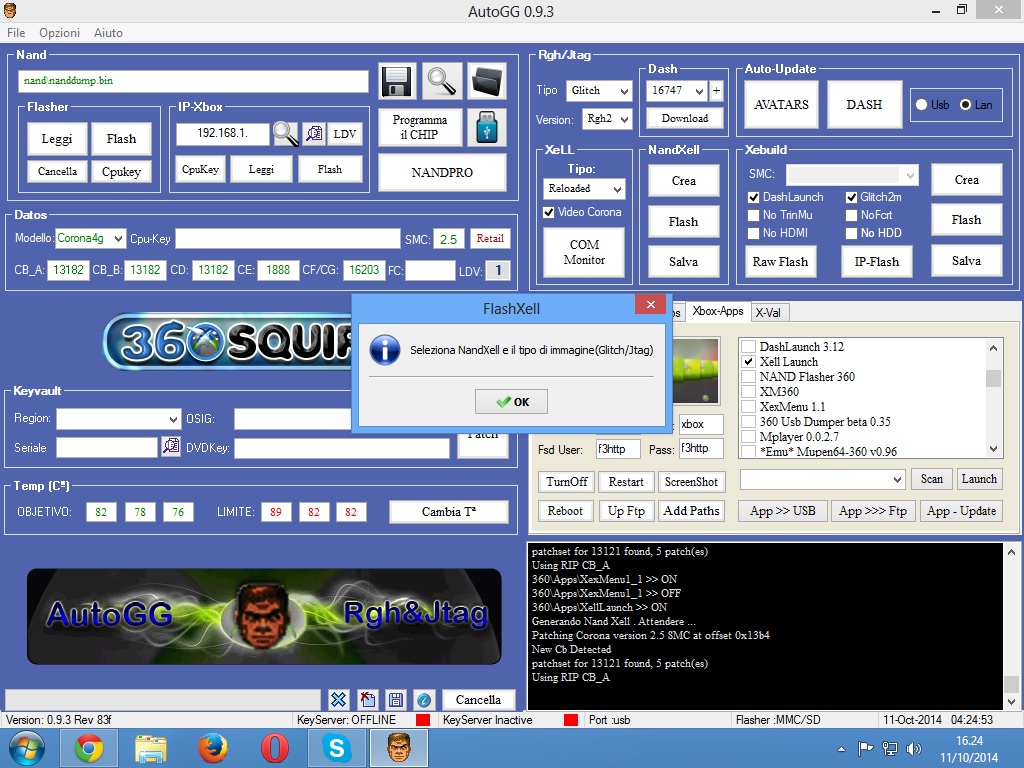Select the Usb radio button in Auto-Update
Screen dimensions: 1024x768
point(921,104)
